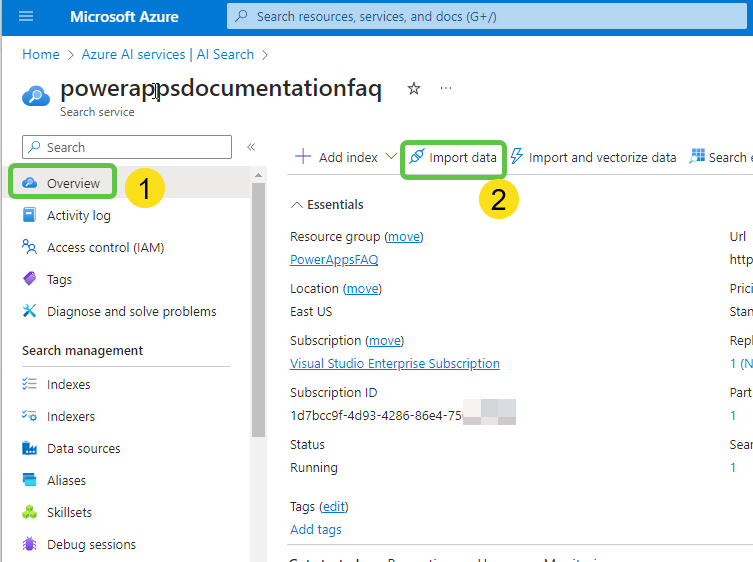Open Indexes under Search management
Image resolution: width=753 pixels, height=562 pixels.
tap(68, 384)
